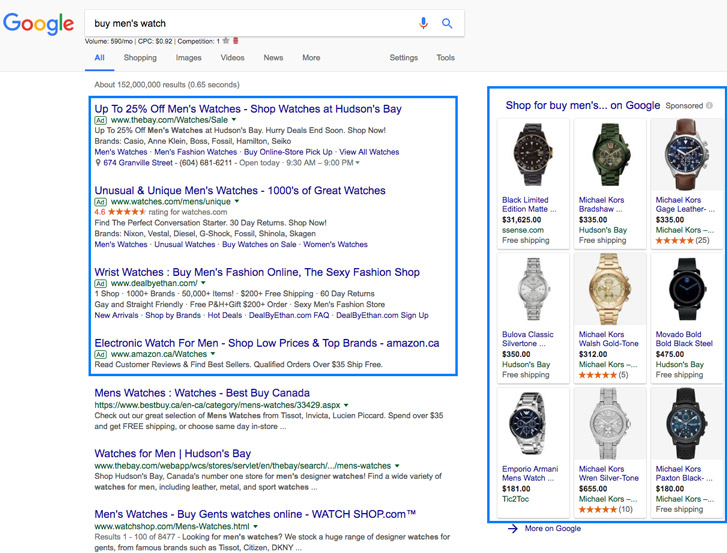727x553 pixels.
Task: Click Movado Bold Black Steel product title
Action: coord(684,339)
